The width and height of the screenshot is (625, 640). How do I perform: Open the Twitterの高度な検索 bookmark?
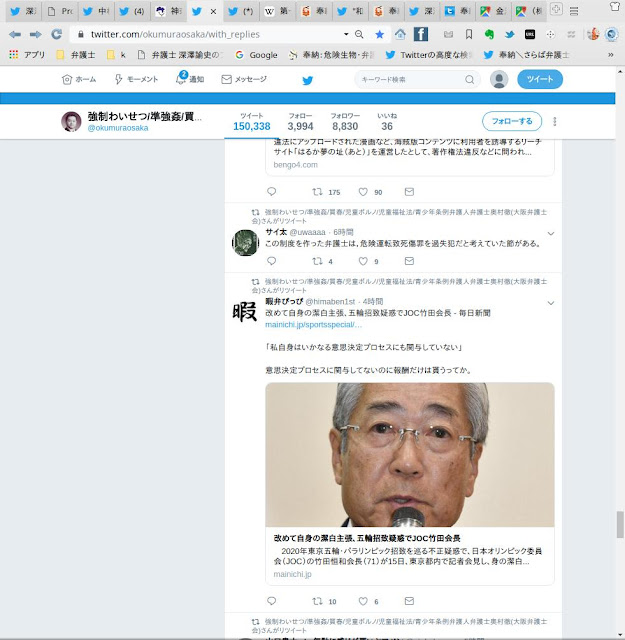(x=429, y=55)
